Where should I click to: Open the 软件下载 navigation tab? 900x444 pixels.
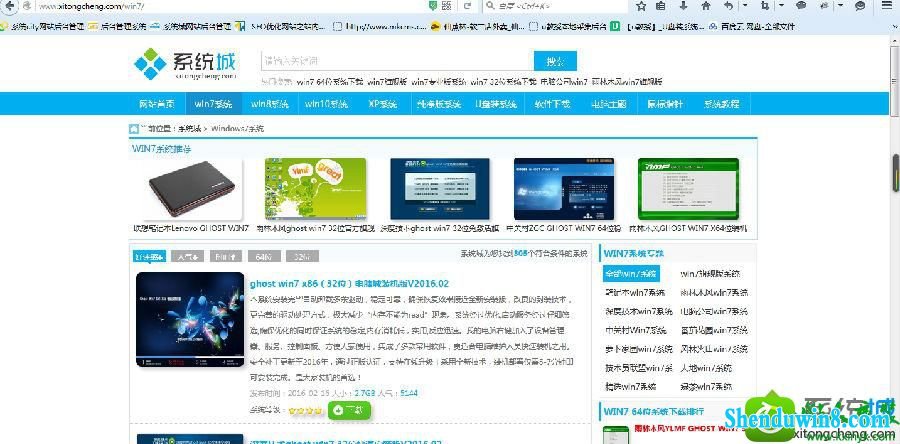[x=552, y=104]
